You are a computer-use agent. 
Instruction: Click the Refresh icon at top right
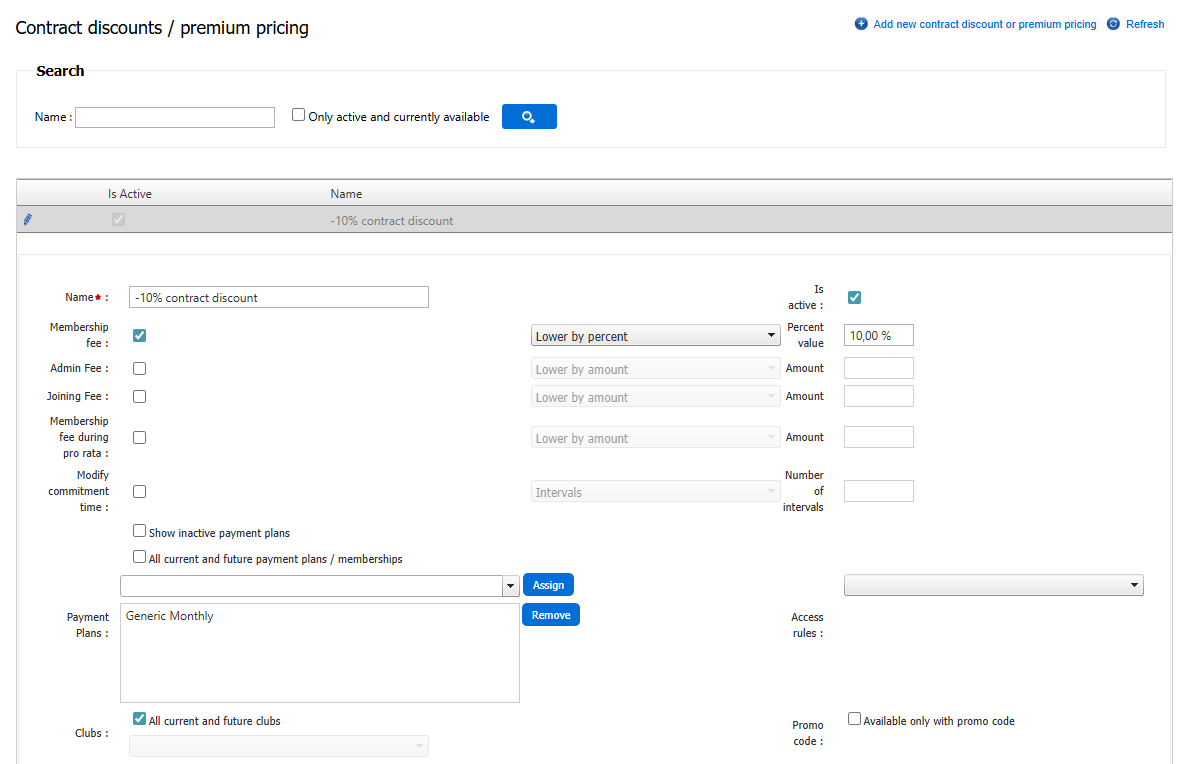click(x=1113, y=24)
